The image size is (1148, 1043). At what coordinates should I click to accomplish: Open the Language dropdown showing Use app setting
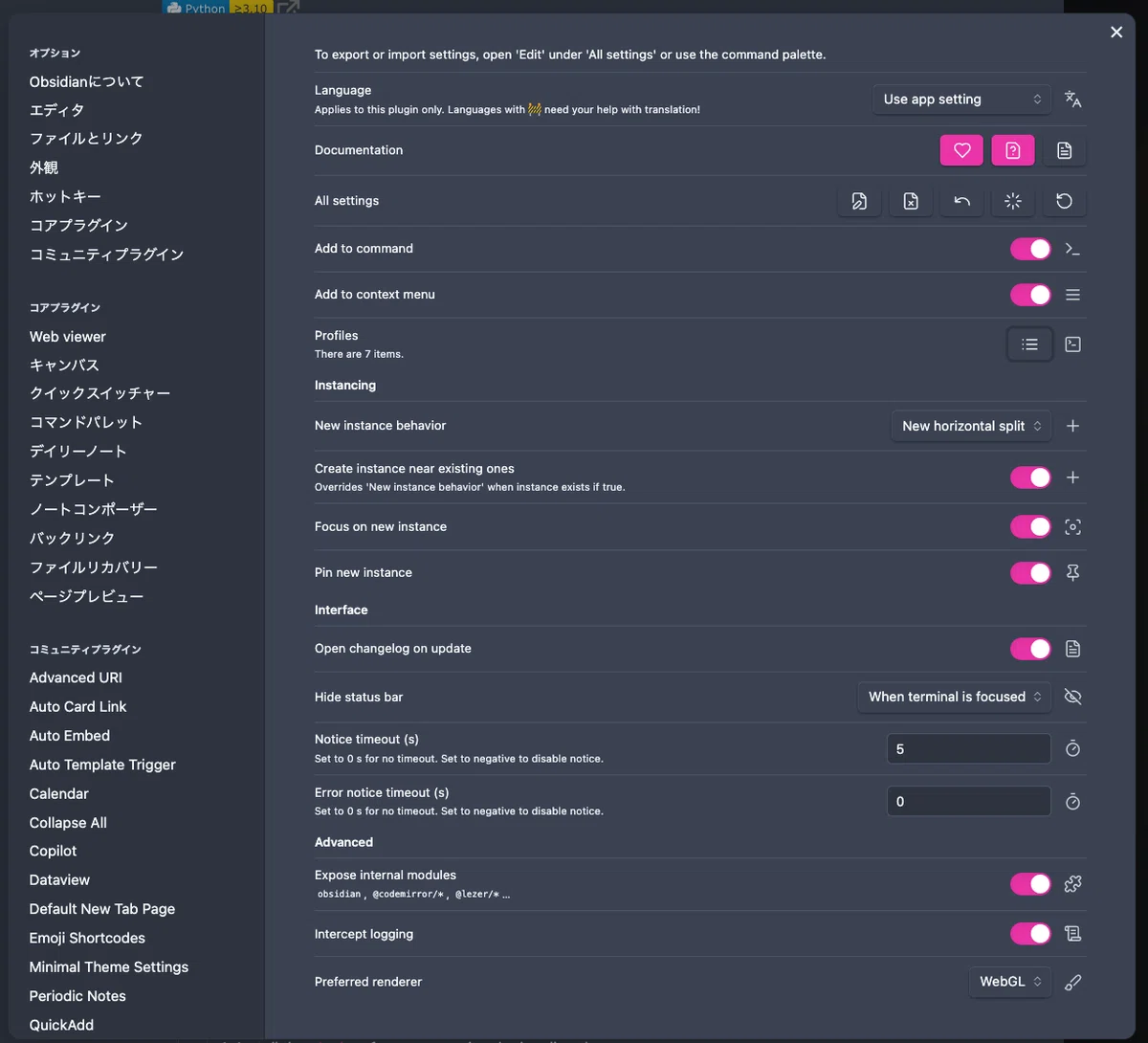click(961, 100)
